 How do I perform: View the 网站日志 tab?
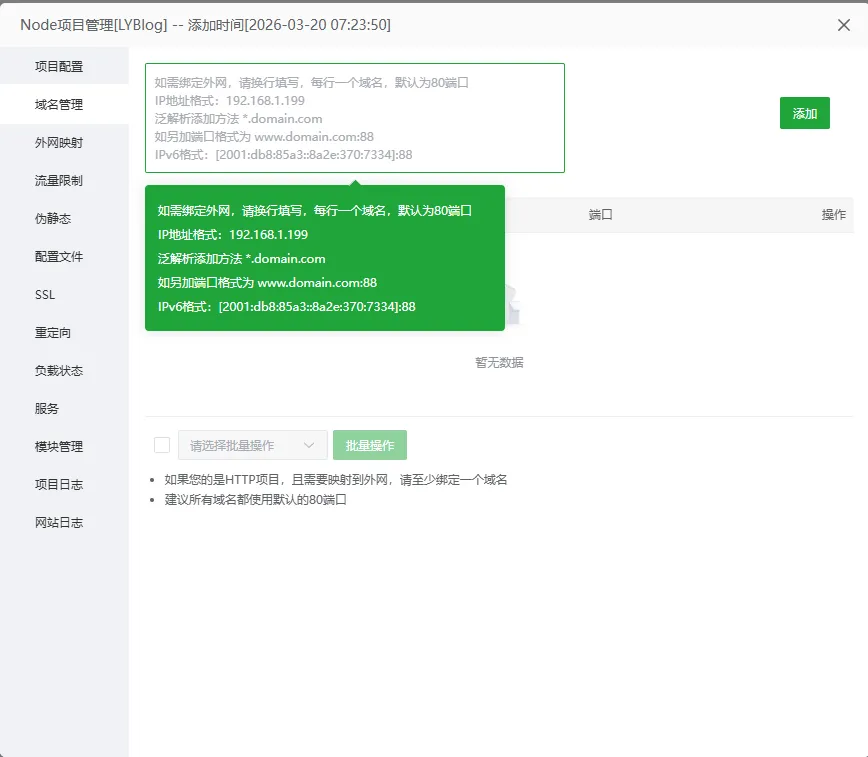click(x=59, y=523)
